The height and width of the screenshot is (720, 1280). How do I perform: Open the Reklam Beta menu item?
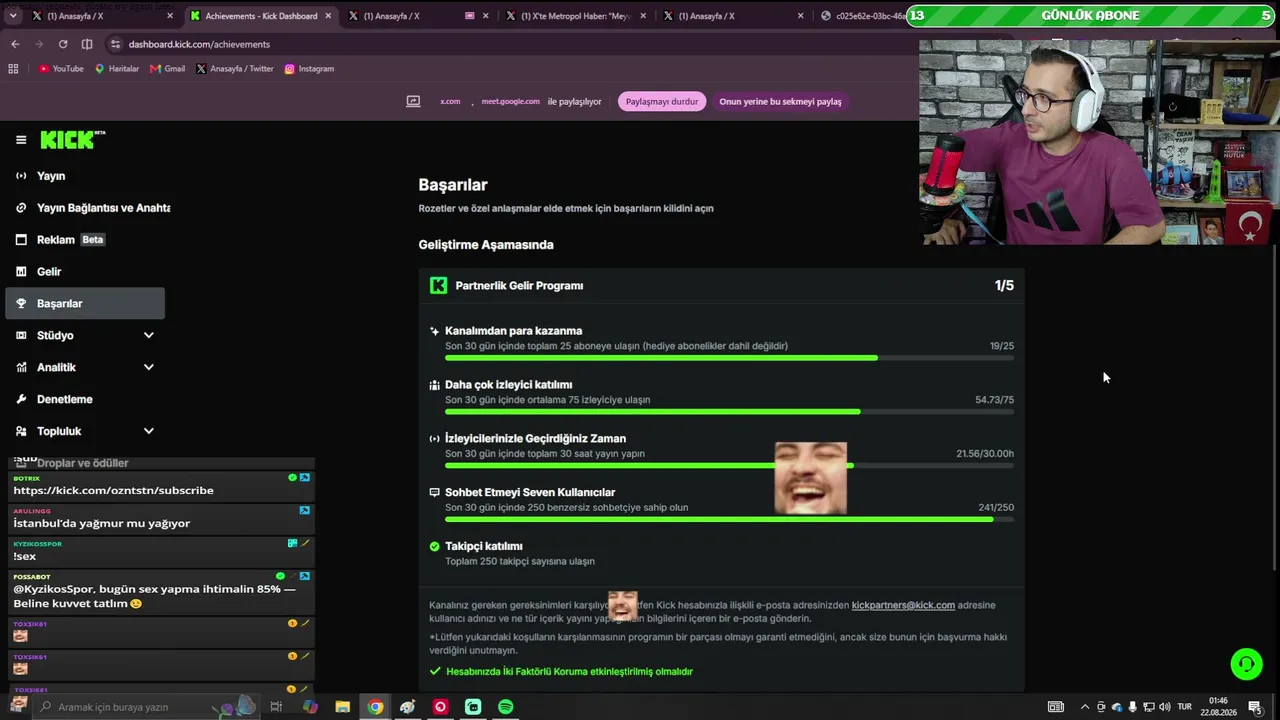point(85,240)
